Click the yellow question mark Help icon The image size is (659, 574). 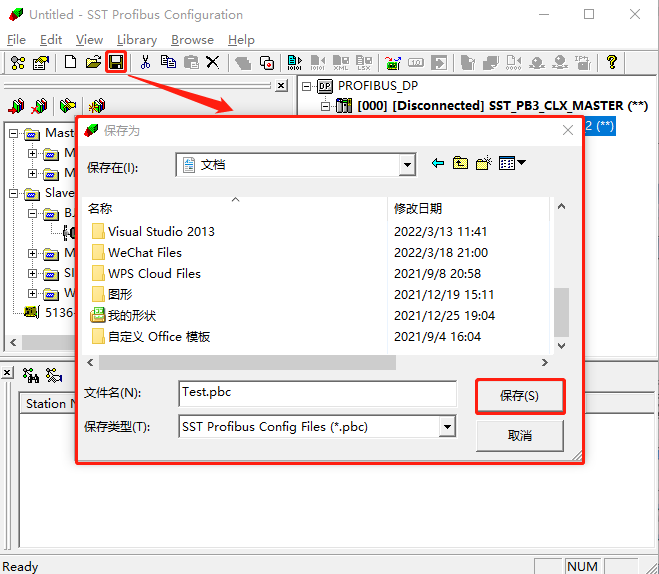[x=612, y=62]
